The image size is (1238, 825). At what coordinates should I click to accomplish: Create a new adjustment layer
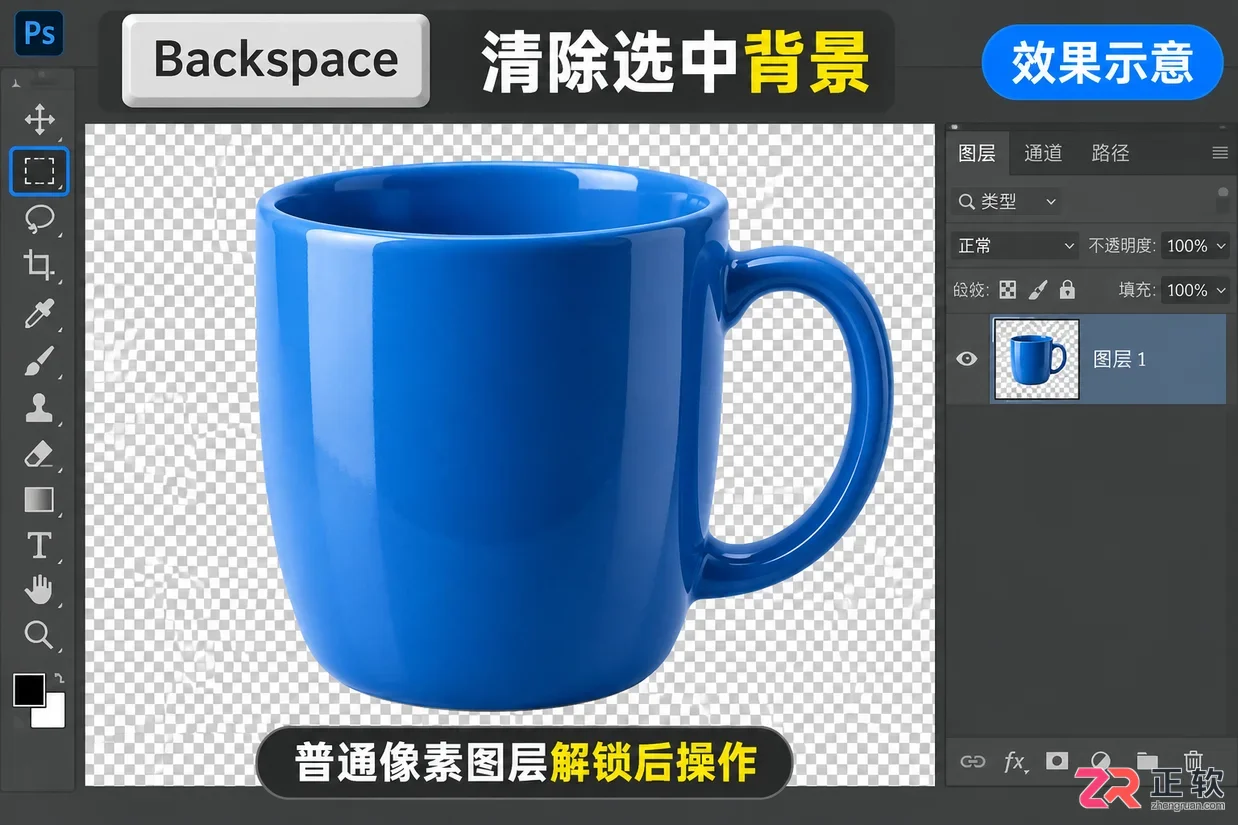click(x=1101, y=762)
